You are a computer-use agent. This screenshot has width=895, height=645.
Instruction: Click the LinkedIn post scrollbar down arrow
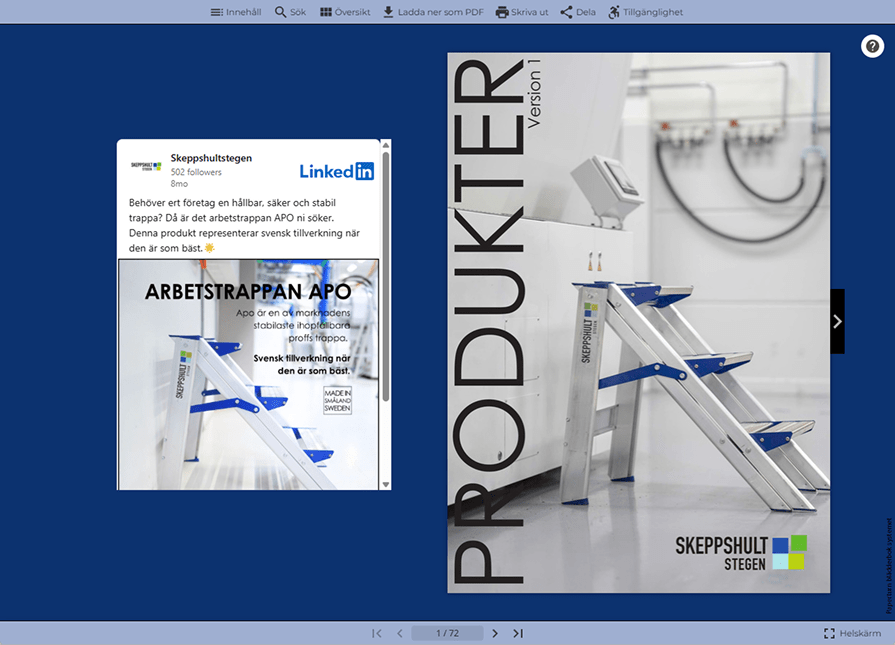[x=386, y=485]
